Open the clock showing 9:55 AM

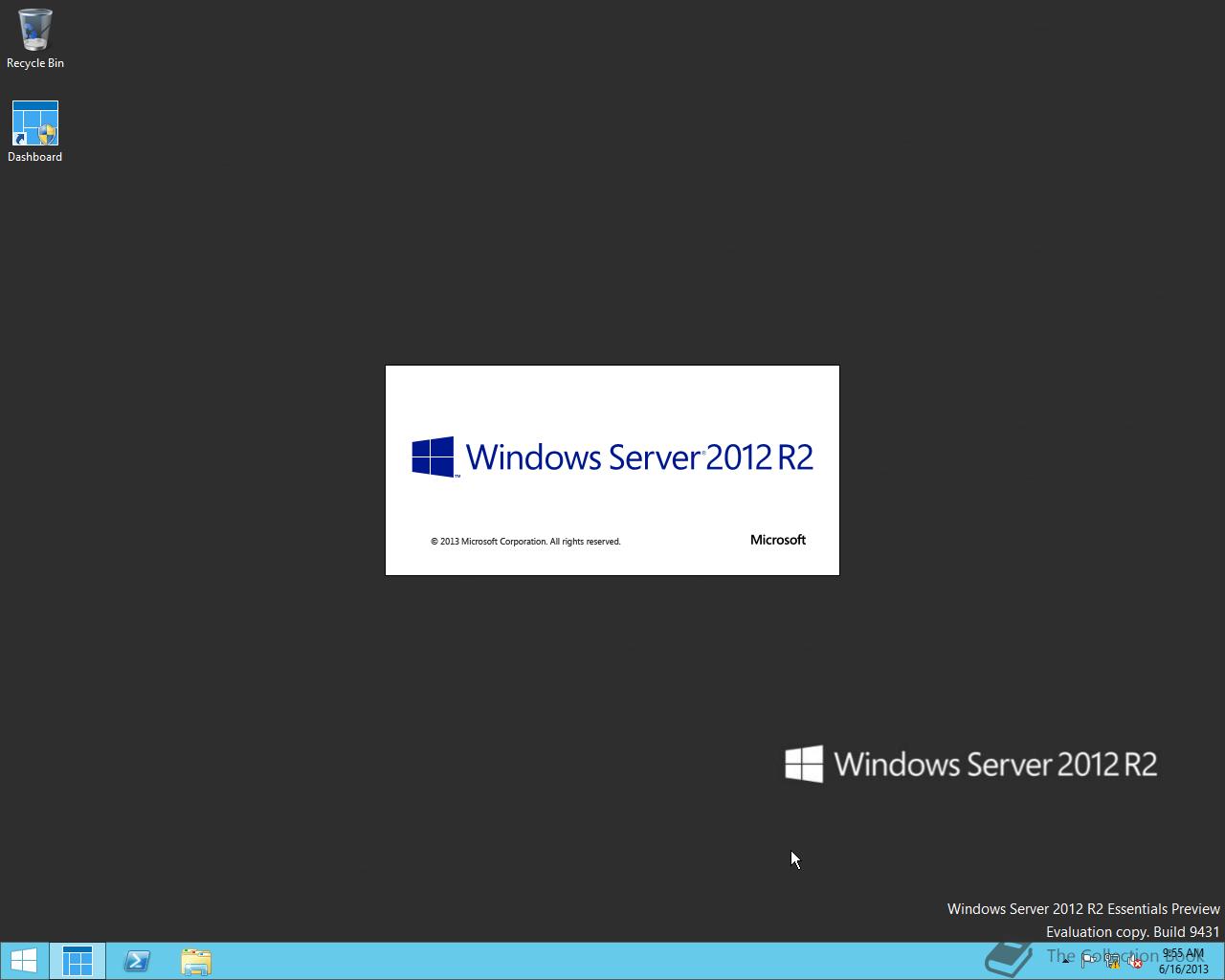1184,961
